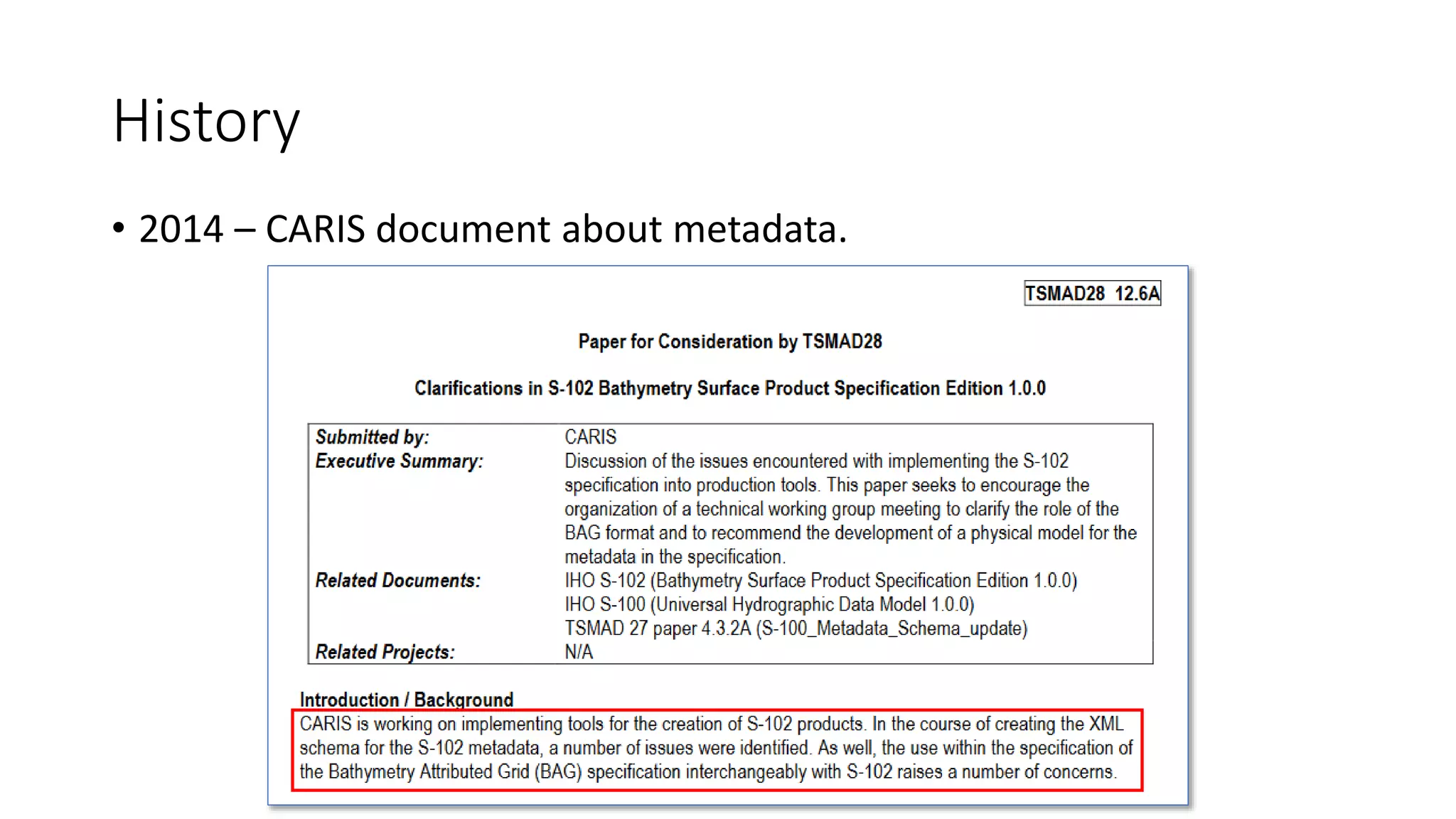Image resolution: width=1456 pixels, height=819 pixels.
Task: Click summary line 'metadata in the specification.'
Action: [675, 557]
